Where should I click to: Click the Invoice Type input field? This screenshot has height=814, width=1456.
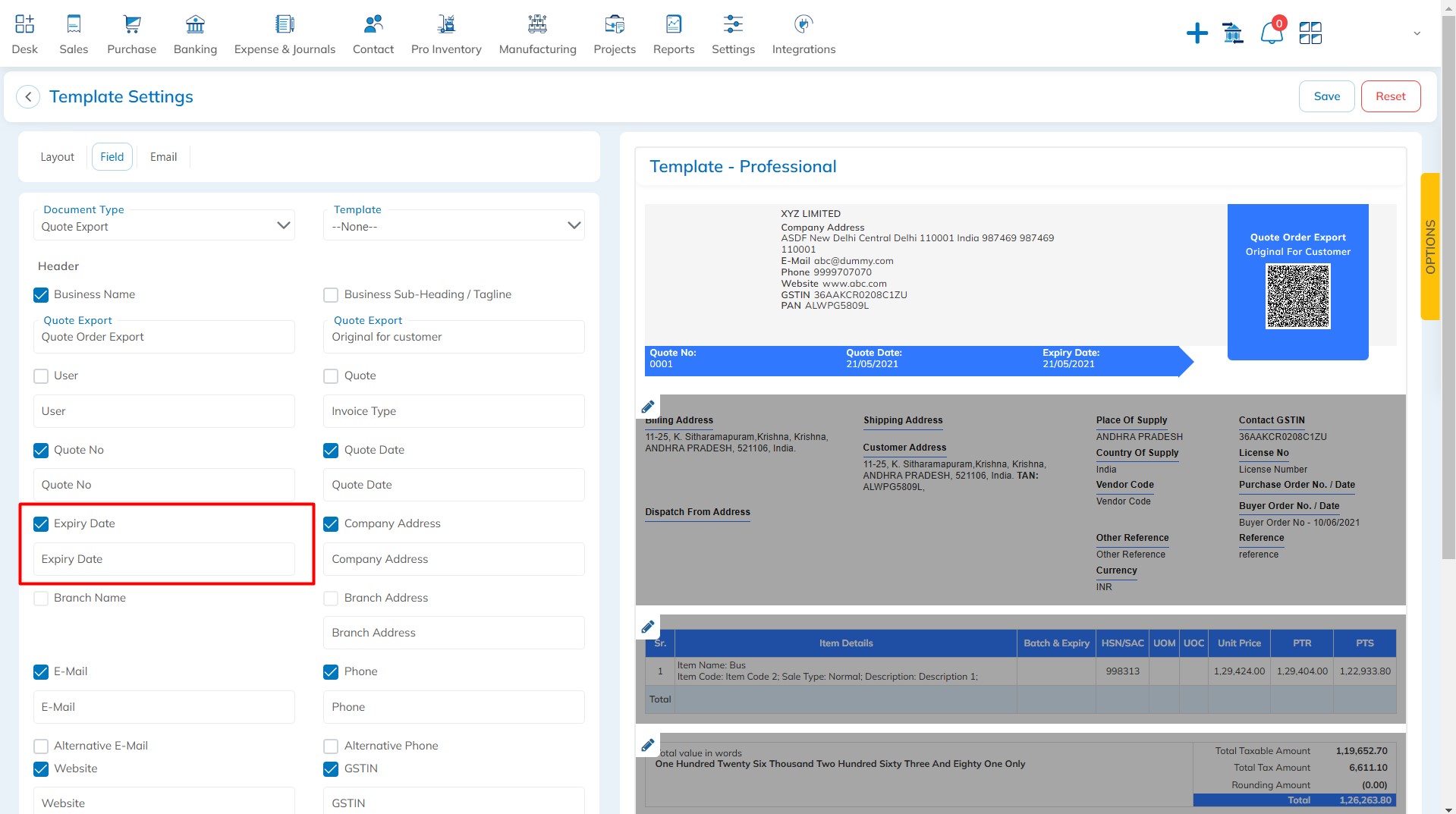click(x=454, y=411)
